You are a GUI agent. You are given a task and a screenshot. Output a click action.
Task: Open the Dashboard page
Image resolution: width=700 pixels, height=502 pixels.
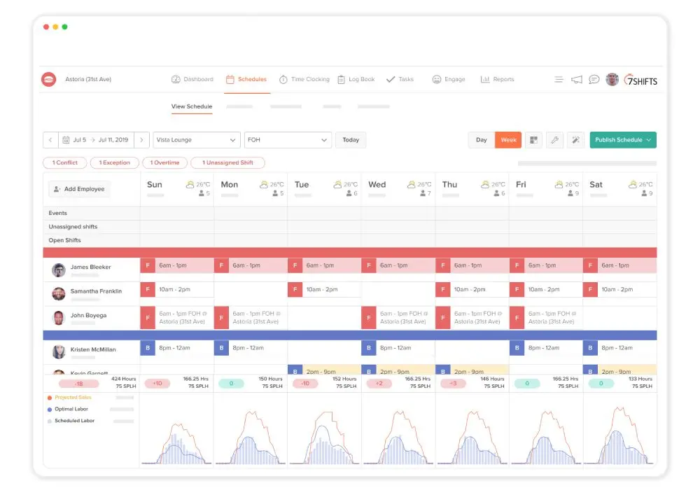[192, 79]
